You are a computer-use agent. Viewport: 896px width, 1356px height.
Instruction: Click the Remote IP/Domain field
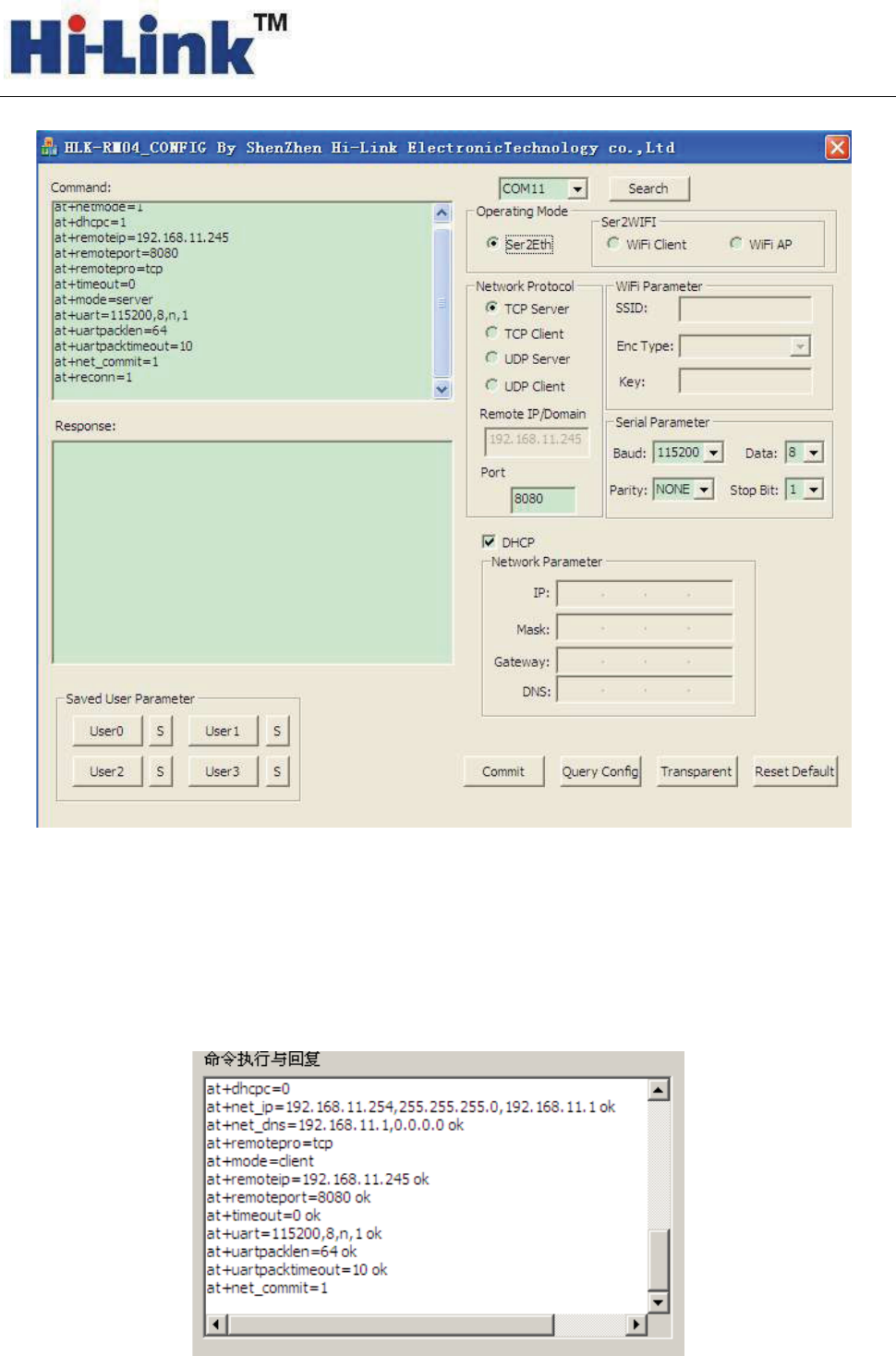(x=537, y=441)
